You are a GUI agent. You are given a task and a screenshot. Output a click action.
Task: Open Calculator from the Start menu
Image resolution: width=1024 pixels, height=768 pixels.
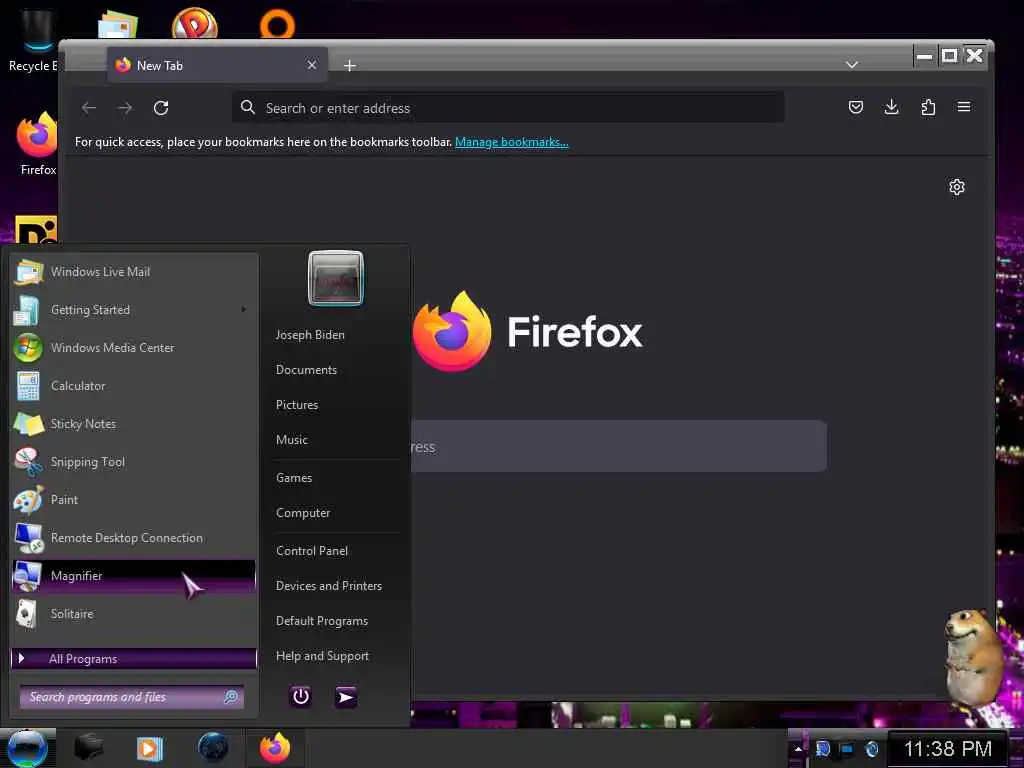134,386
